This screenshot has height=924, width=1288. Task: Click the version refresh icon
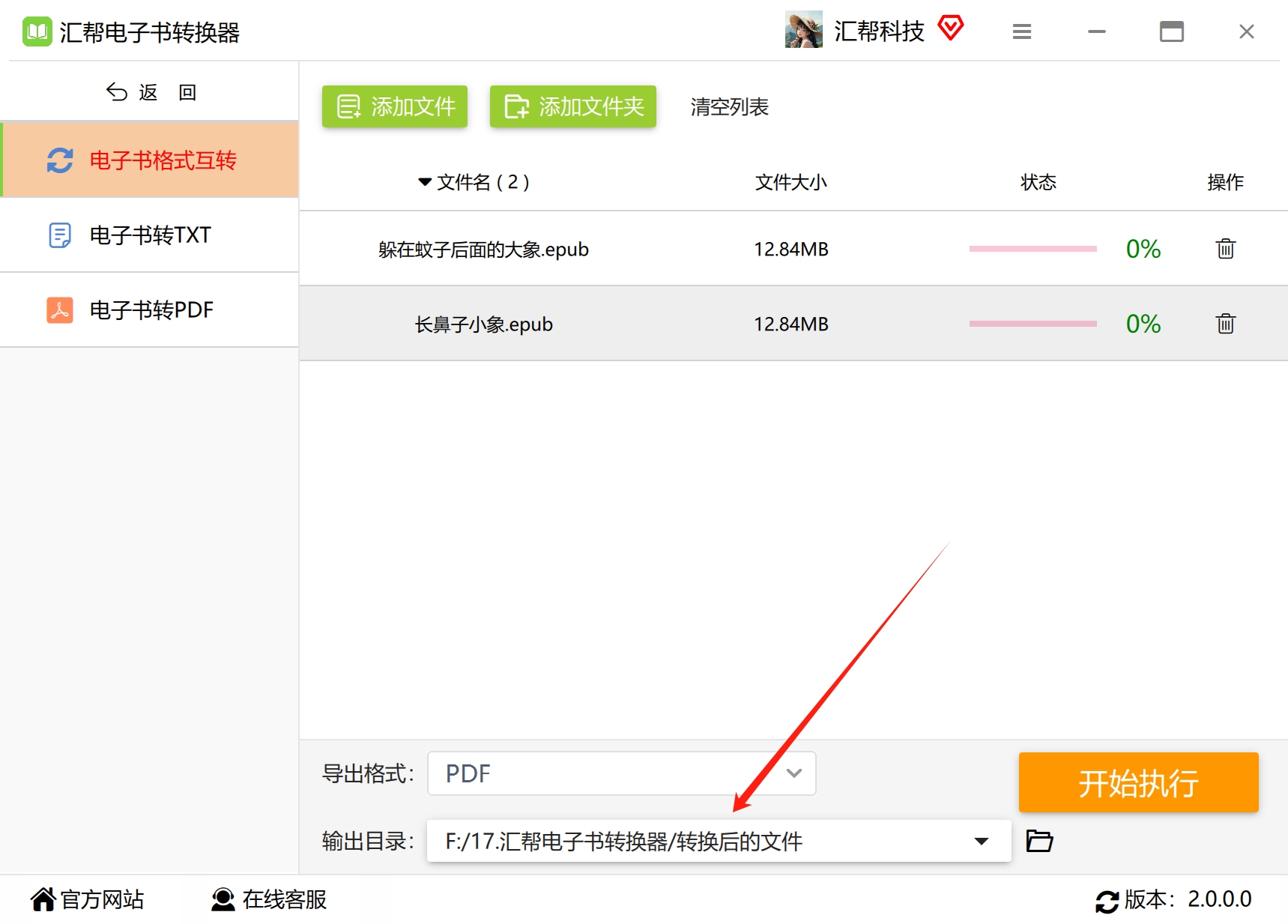pyautogui.click(x=1107, y=900)
